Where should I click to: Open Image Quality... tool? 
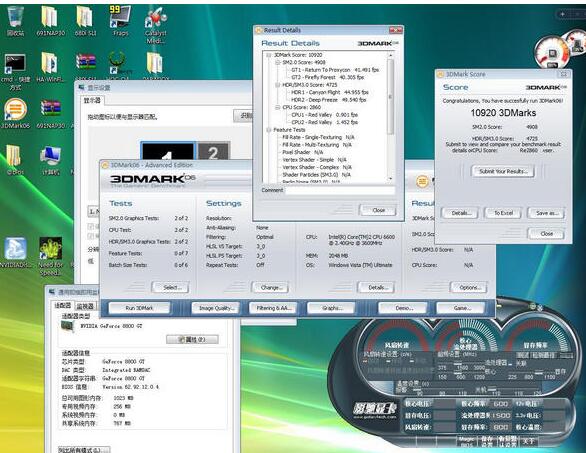(216, 308)
